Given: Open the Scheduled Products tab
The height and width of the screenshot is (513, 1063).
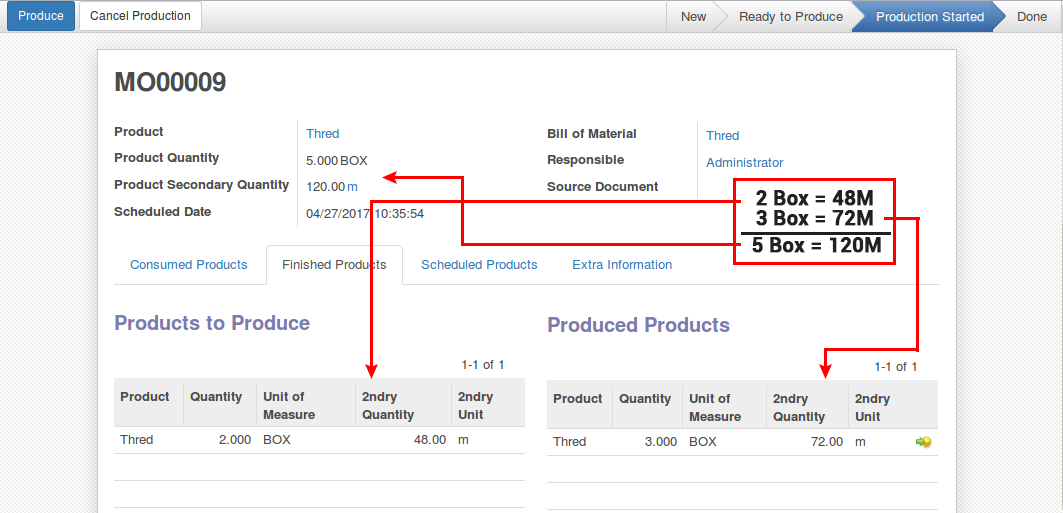Looking at the screenshot, I should (479, 265).
